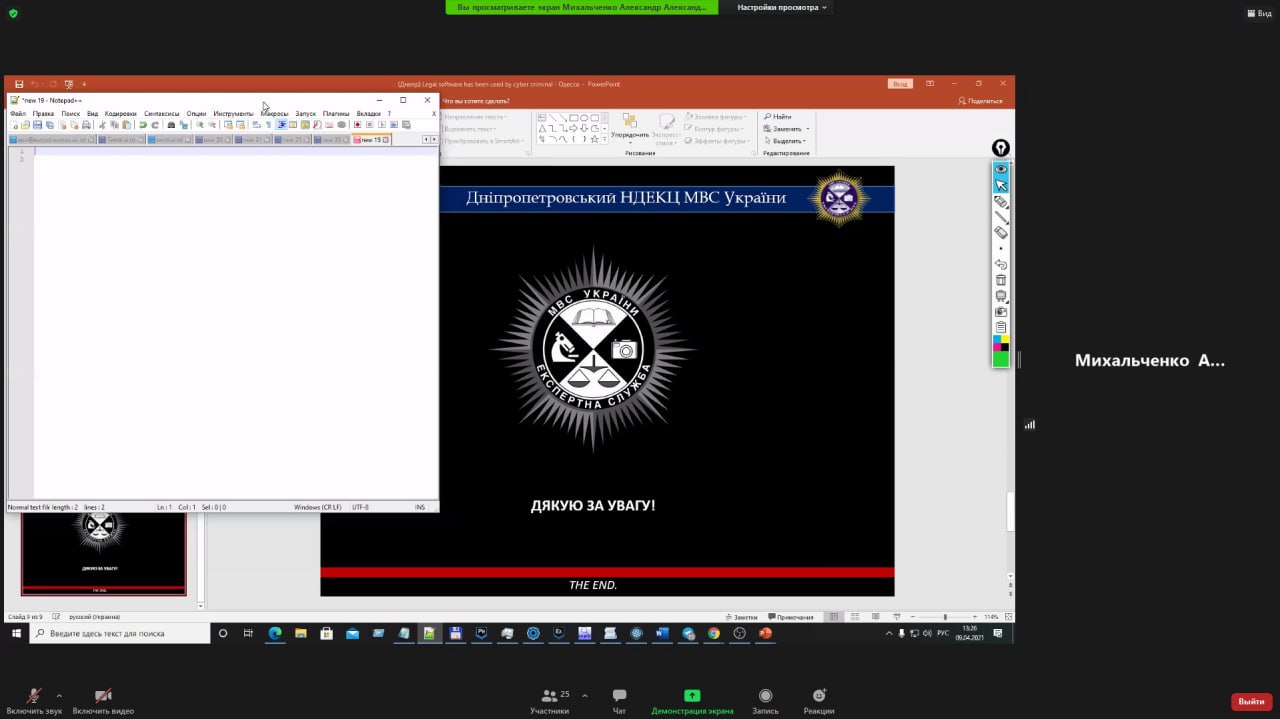The height and width of the screenshot is (719, 1280).
Task: Click Упорядочить arrange button in PowerPoint
Action: click(x=629, y=127)
